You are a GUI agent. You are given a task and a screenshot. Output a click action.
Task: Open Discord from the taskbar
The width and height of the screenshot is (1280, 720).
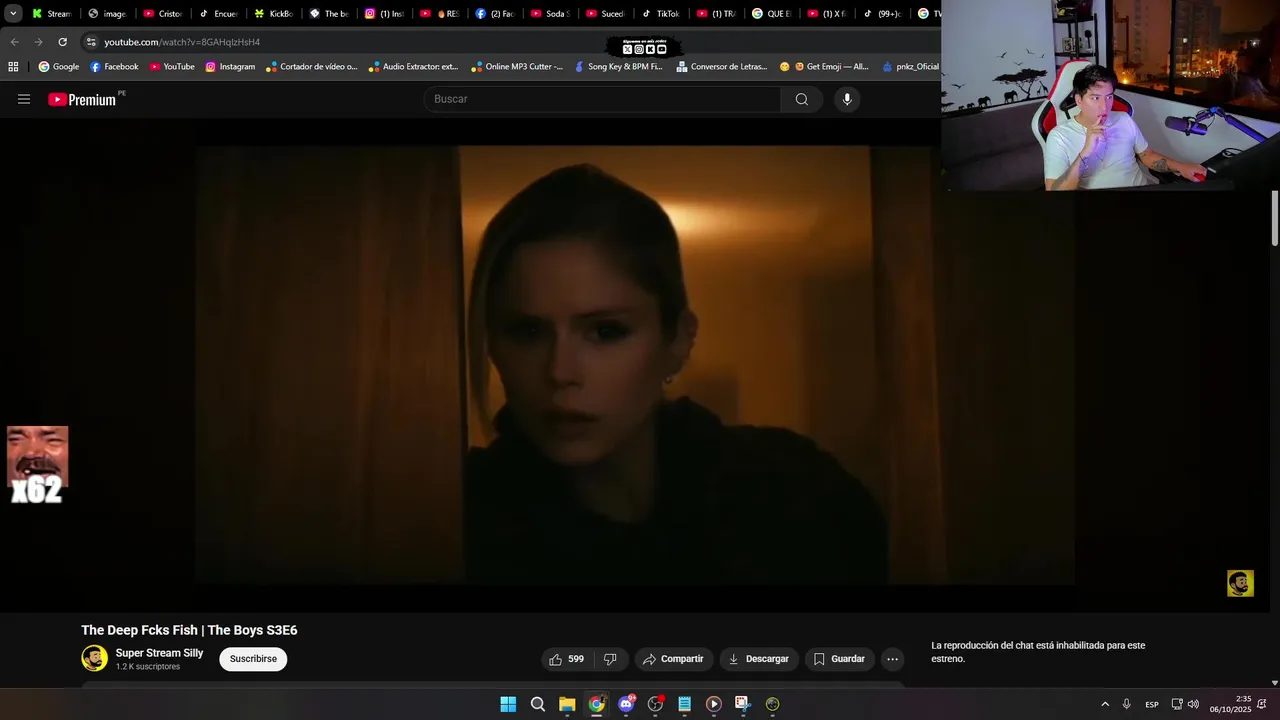(626, 704)
